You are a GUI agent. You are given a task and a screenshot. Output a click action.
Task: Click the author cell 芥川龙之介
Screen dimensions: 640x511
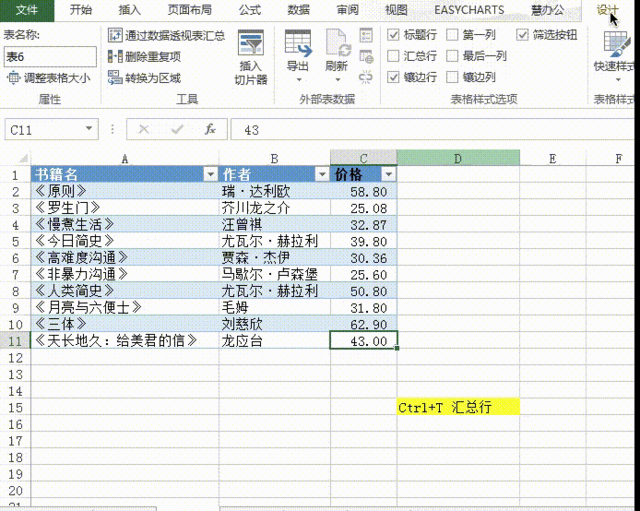tap(274, 208)
